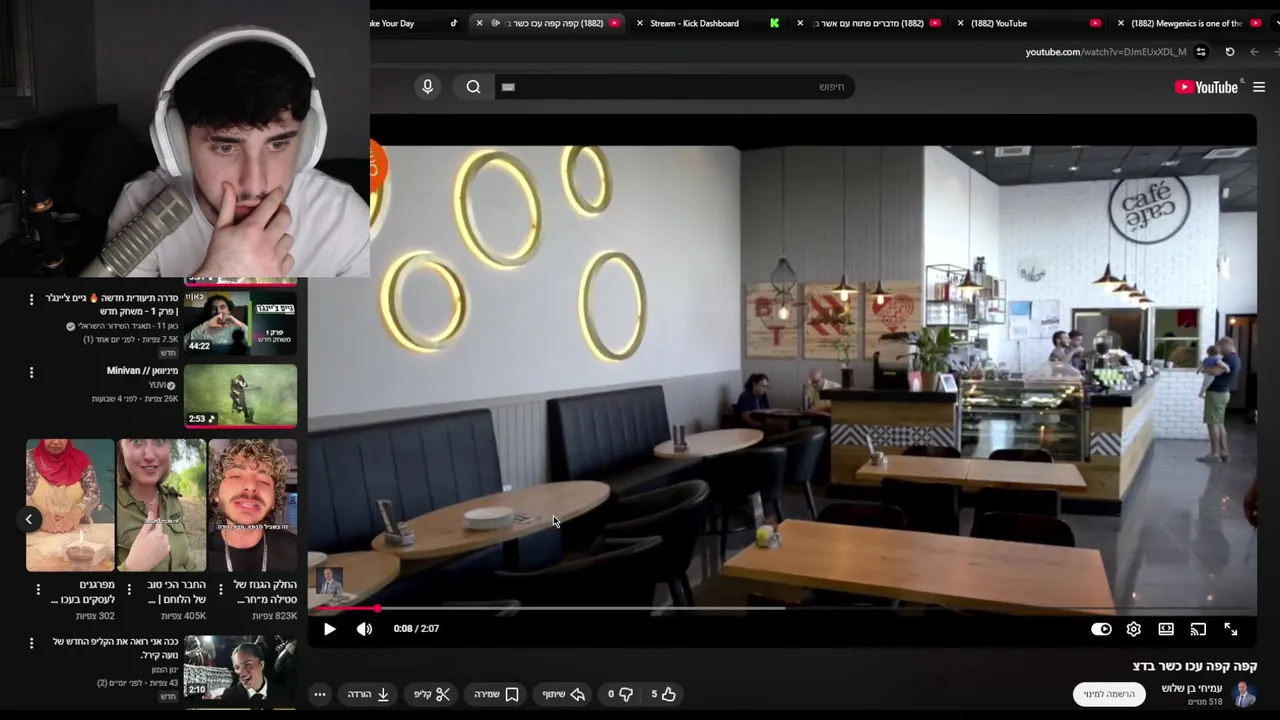Dislike the video with thumbs down
Screen dimensions: 1280x720
click(x=620, y=694)
